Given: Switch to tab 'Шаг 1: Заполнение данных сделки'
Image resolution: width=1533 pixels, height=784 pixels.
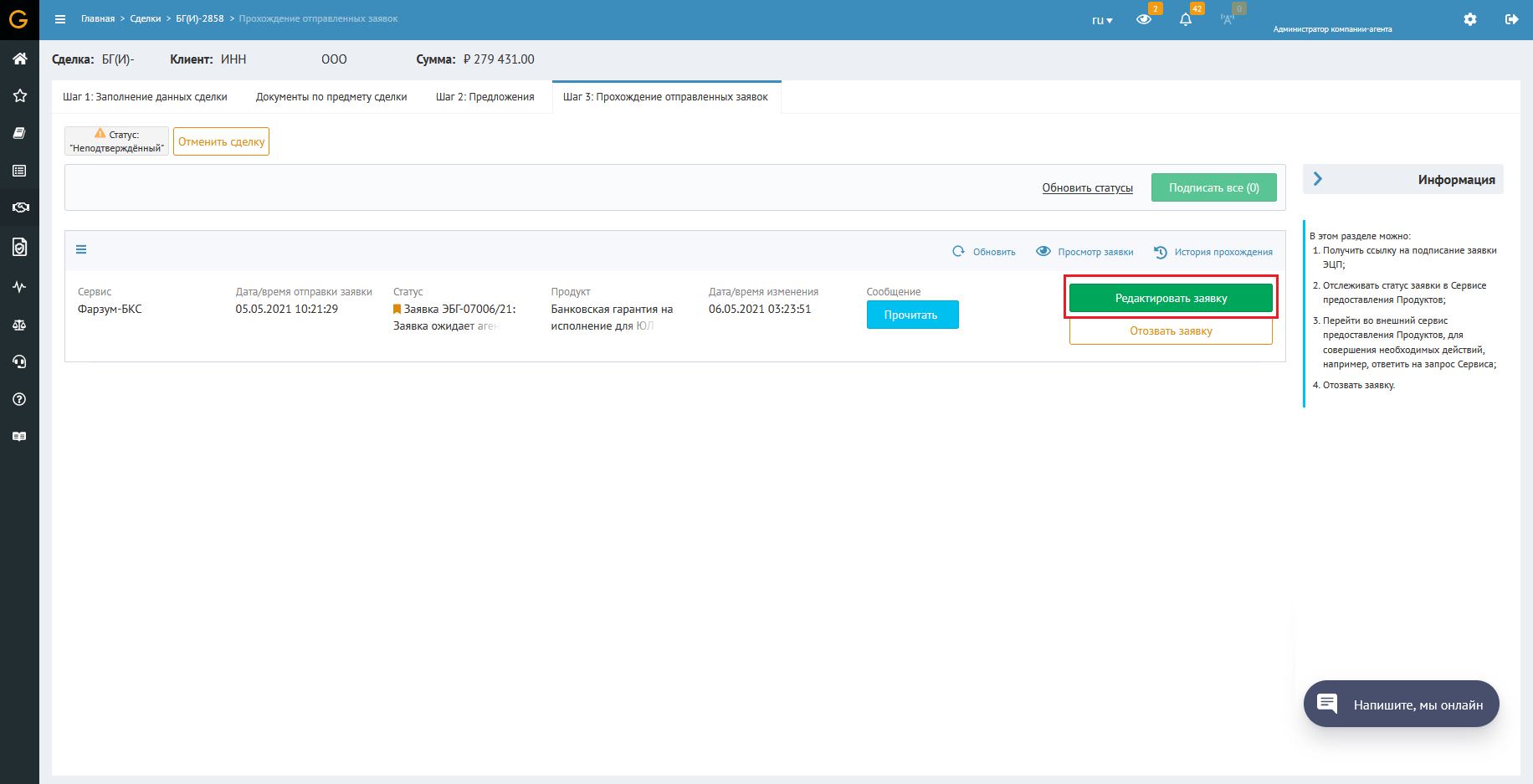Looking at the screenshot, I should click(x=145, y=97).
